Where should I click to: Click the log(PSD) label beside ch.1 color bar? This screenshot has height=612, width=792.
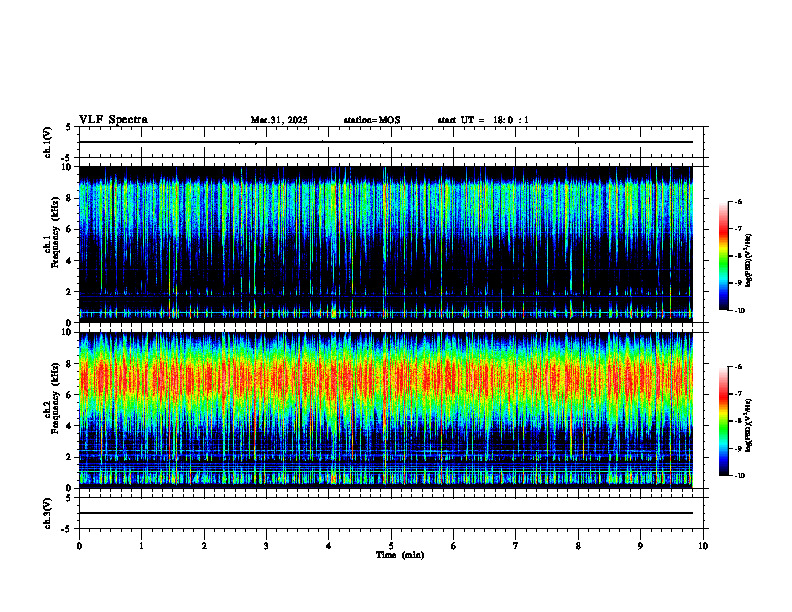(749, 261)
